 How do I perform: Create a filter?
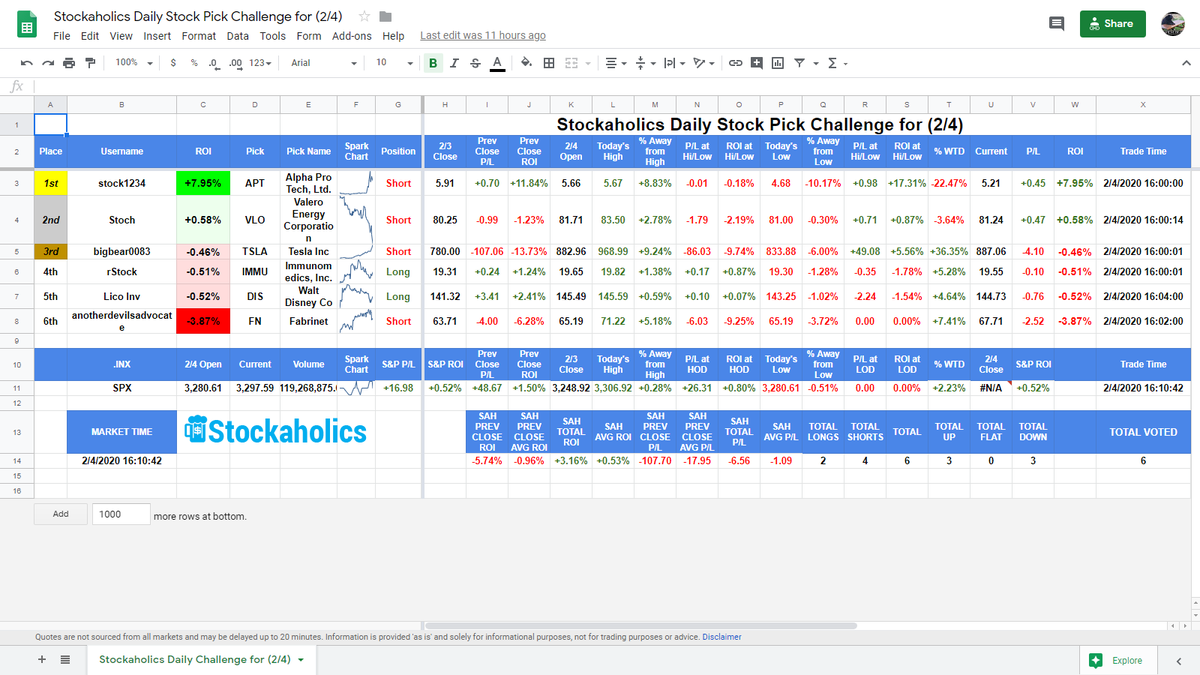pyautogui.click(x=799, y=63)
